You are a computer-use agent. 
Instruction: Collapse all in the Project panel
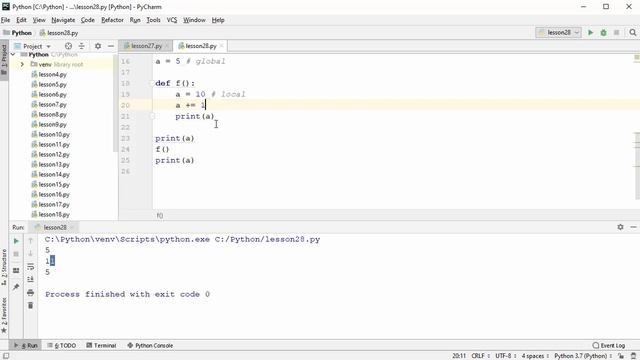pyautogui.click(x=82, y=46)
